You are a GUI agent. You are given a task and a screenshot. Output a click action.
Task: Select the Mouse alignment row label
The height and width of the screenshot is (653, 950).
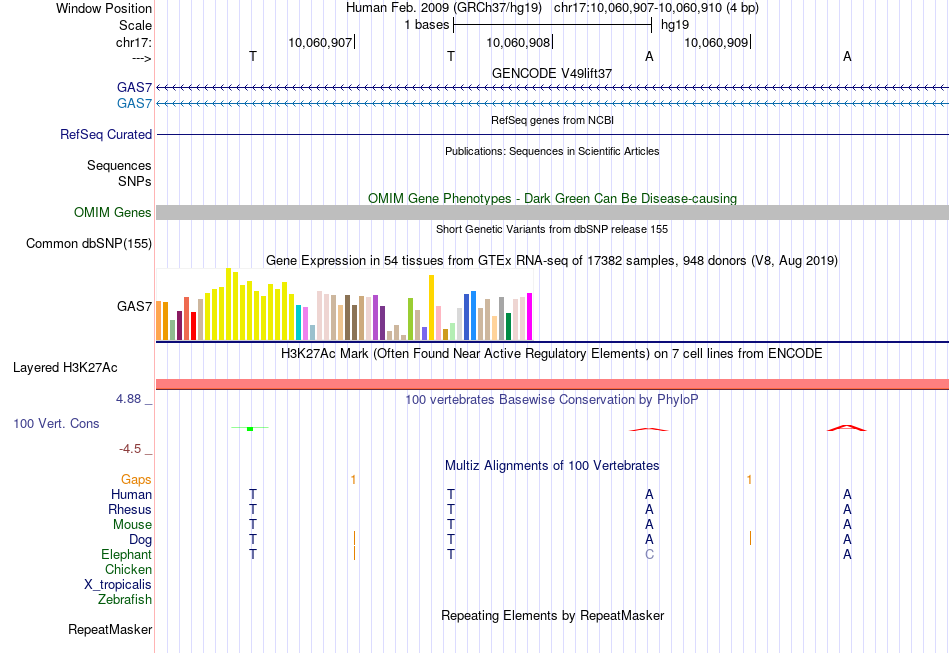pos(132,525)
